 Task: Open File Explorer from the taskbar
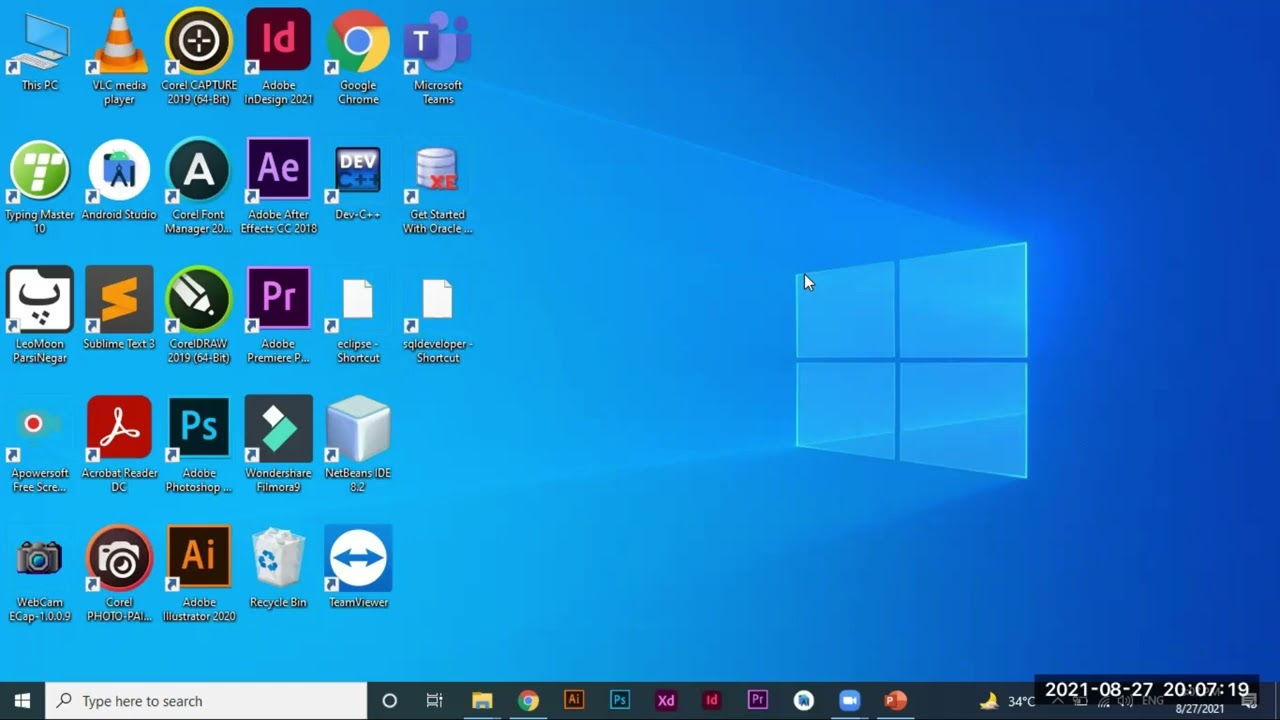pos(482,701)
